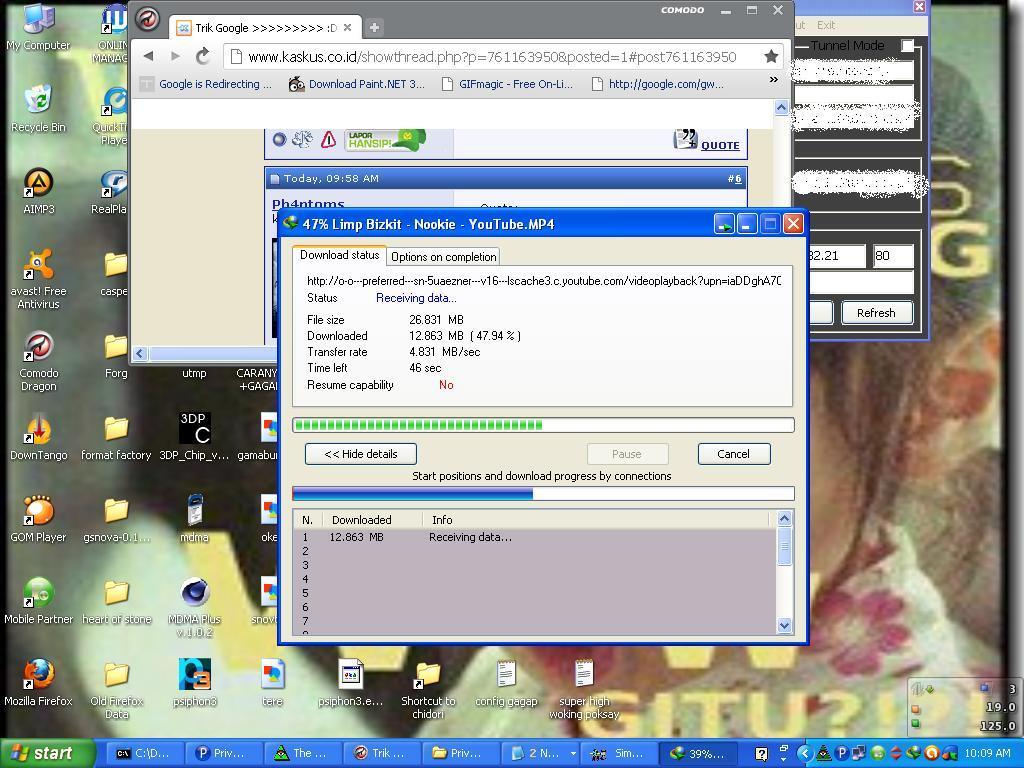Select the Download status tab
1024x768 pixels.
coord(339,255)
